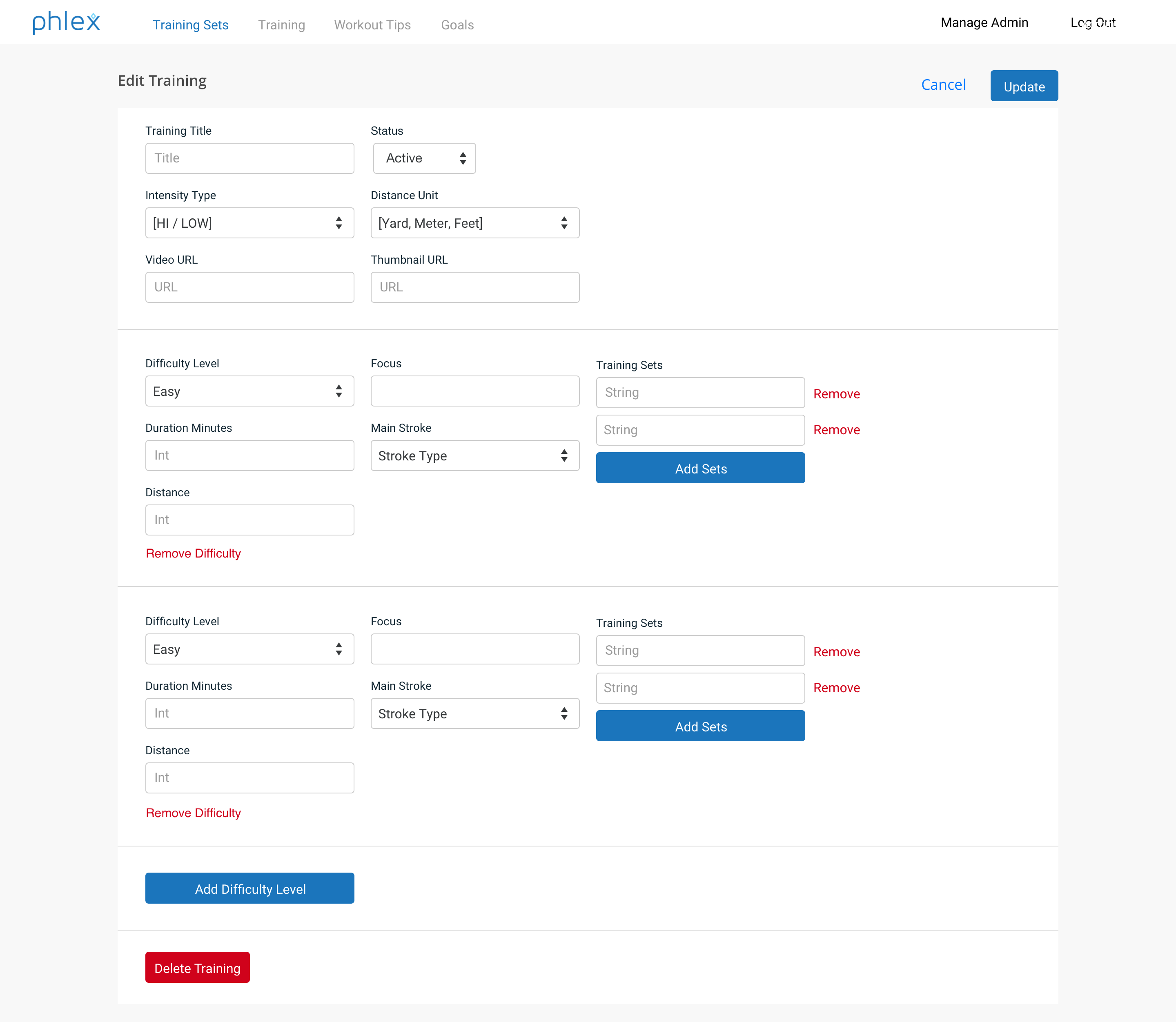Expand the second Main Stroke dropdown
The height and width of the screenshot is (1022, 1176).
pyautogui.click(x=474, y=713)
